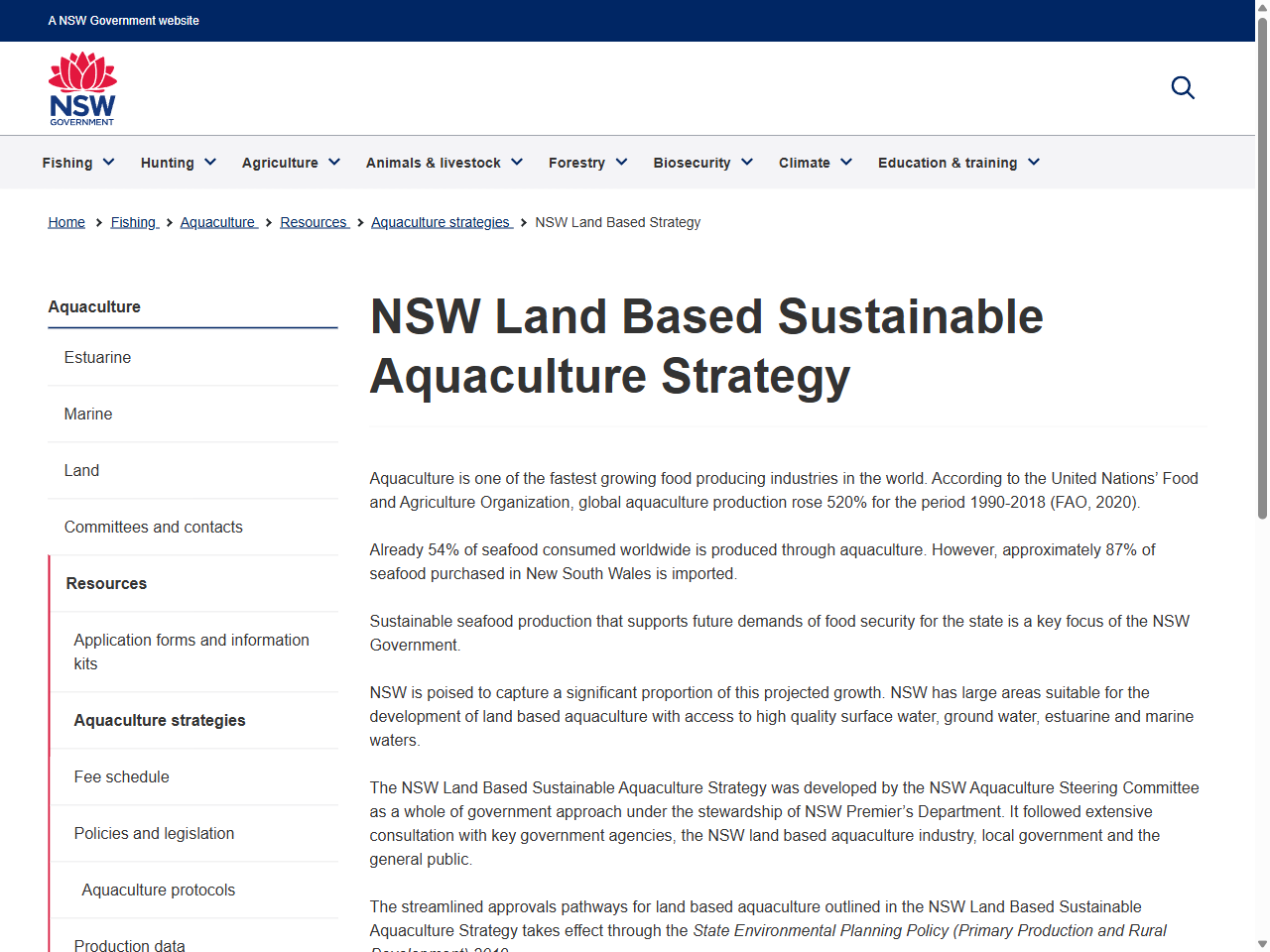This screenshot has height=952, width=1270.
Task: Open the Aquaculture strategies breadcrumb link
Action: pos(442,222)
